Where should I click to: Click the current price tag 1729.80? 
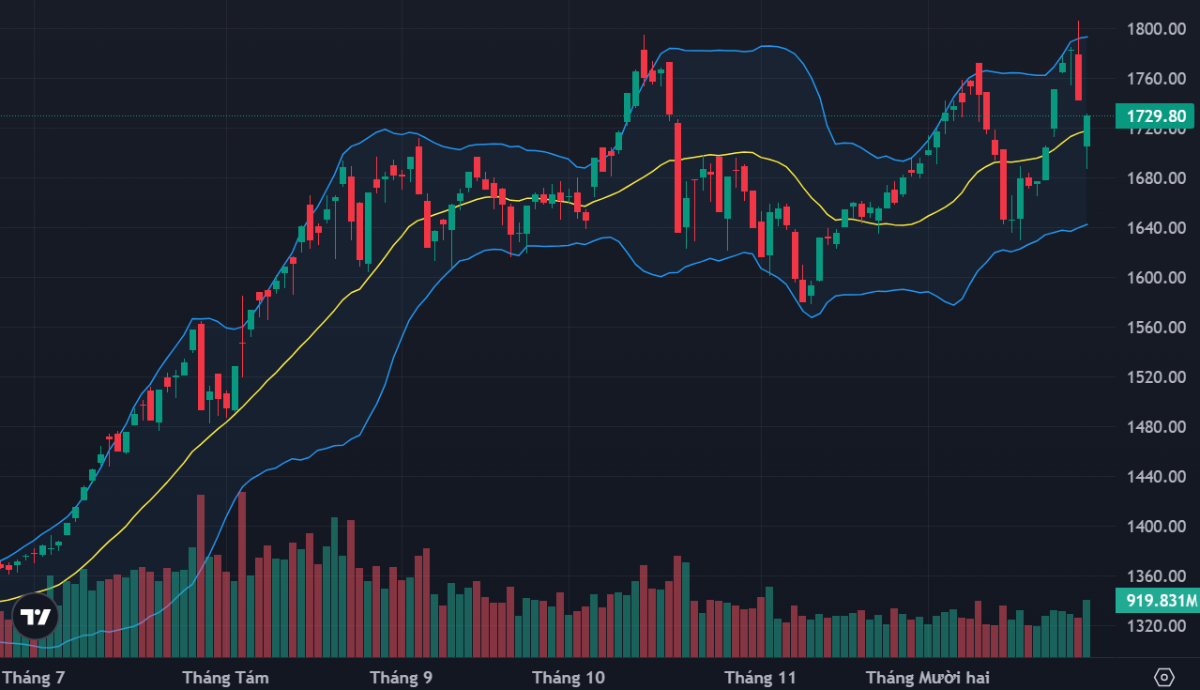tap(1156, 116)
